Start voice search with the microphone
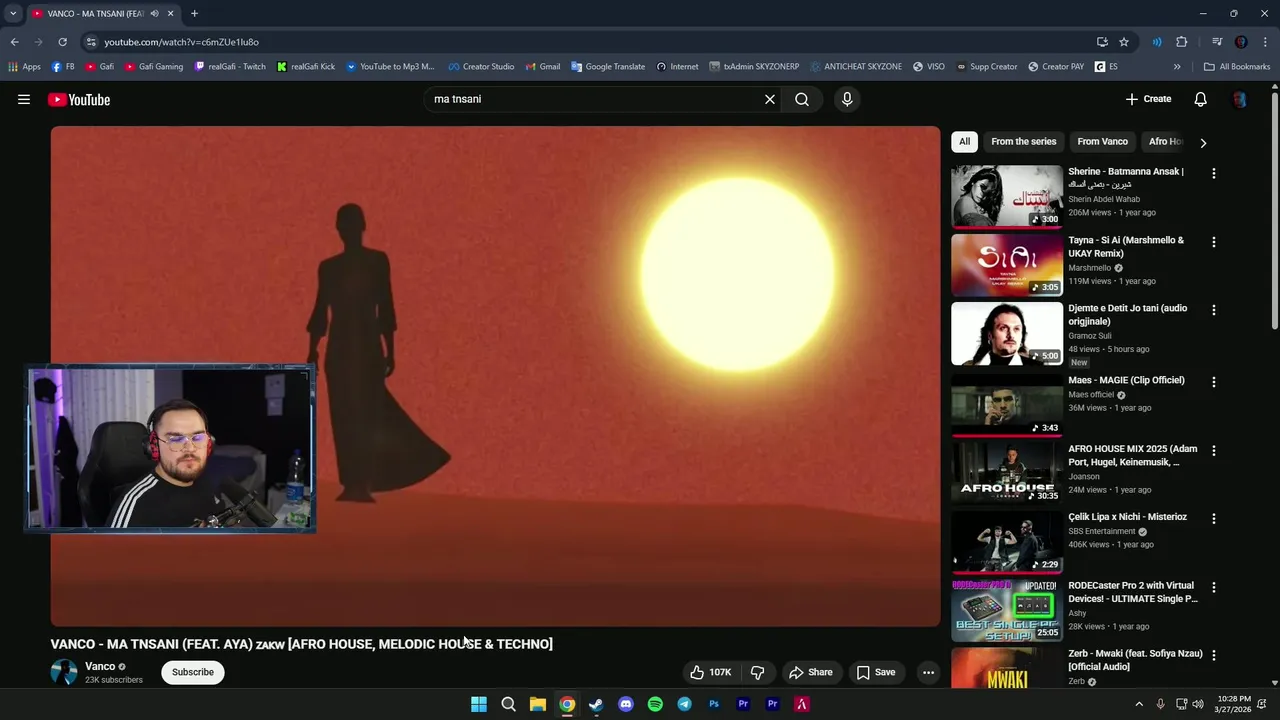This screenshot has width=1280, height=720. tap(847, 99)
